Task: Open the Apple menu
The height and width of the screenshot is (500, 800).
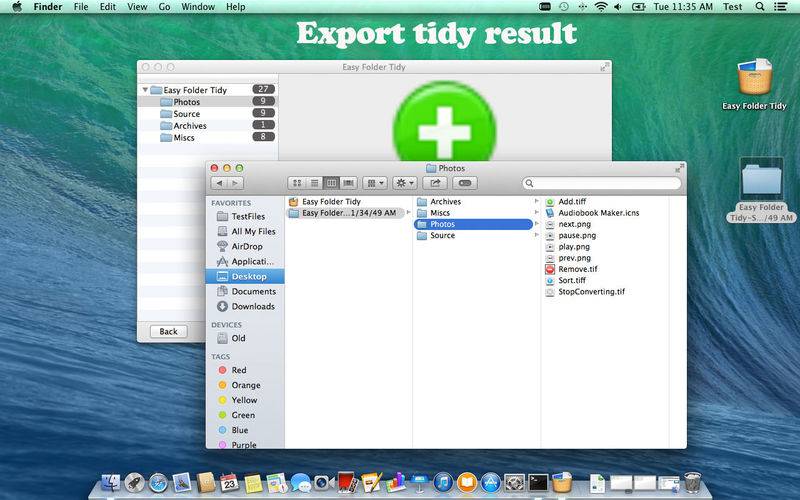Action: click(x=17, y=7)
